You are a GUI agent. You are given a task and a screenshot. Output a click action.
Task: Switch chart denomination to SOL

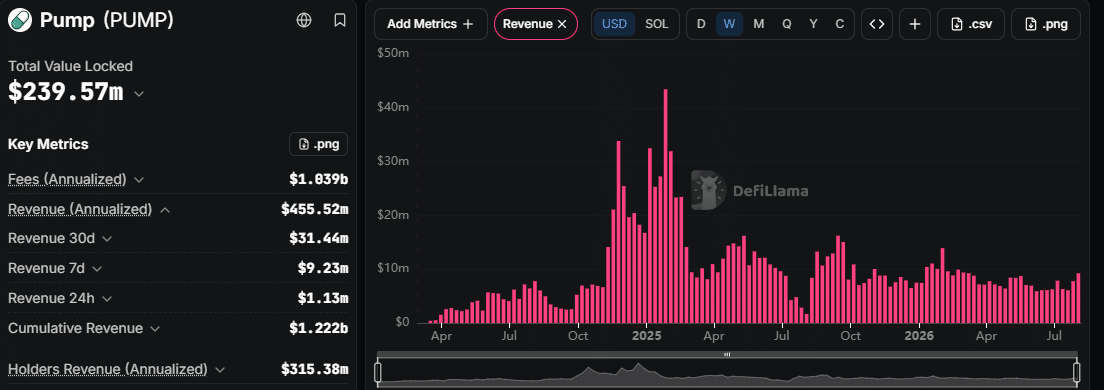657,24
